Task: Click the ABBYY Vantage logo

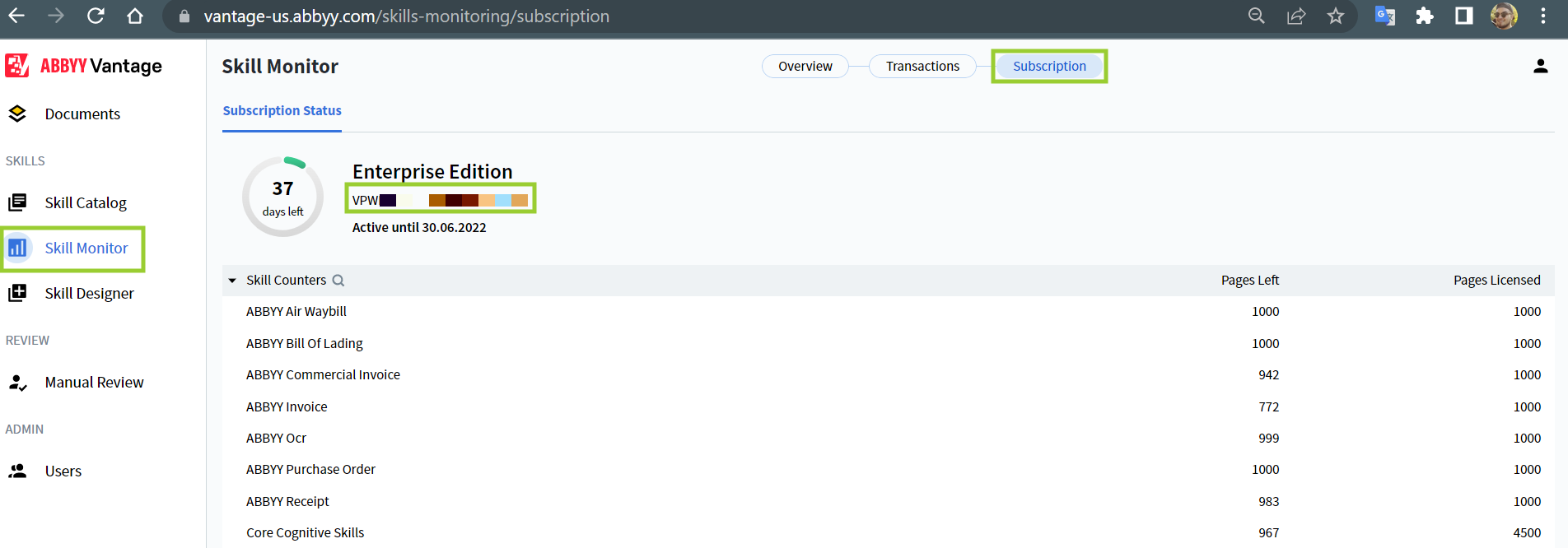Action: 83,66
